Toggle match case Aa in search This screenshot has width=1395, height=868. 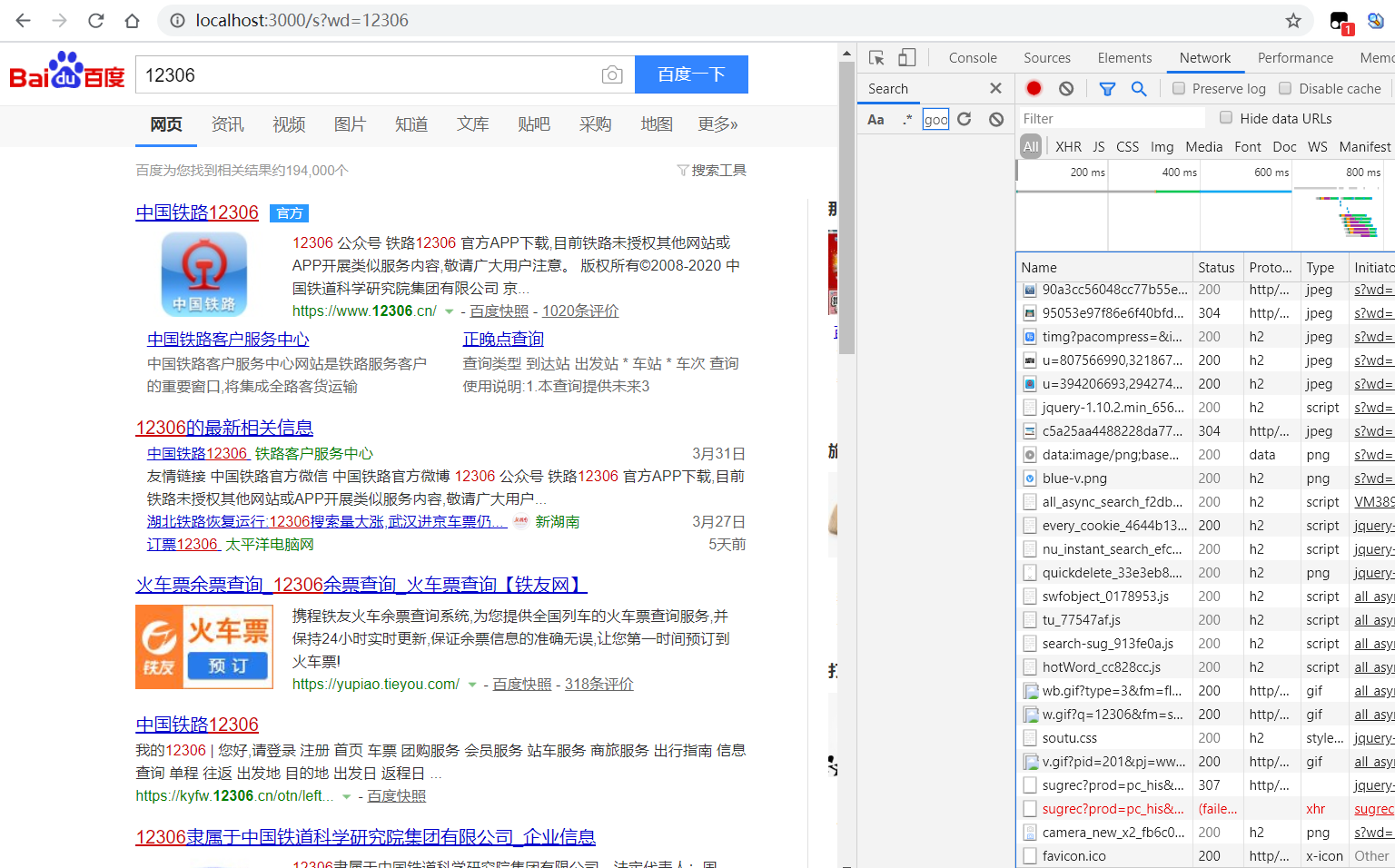(876, 119)
